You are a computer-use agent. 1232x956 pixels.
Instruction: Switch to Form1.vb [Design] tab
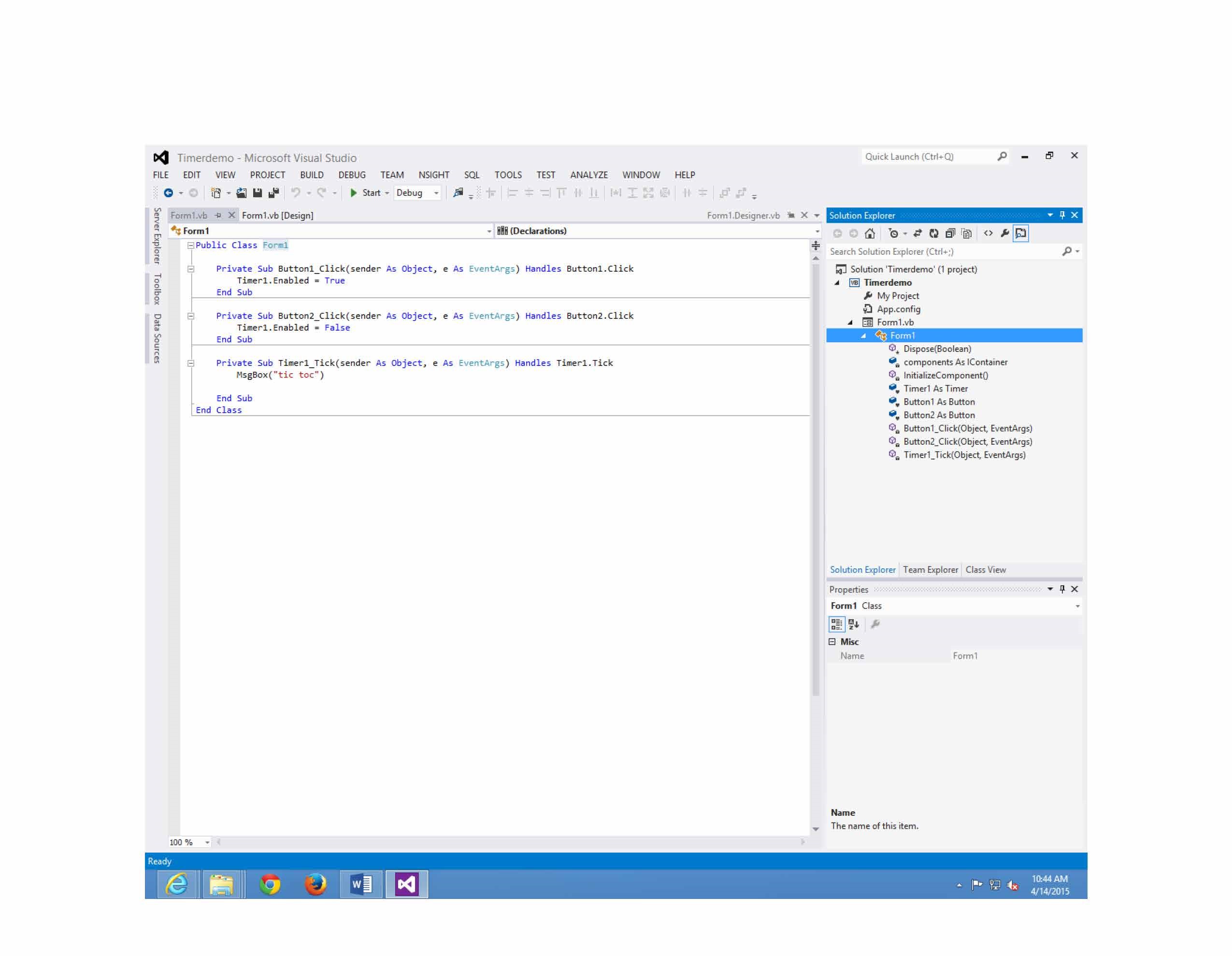(x=277, y=216)
